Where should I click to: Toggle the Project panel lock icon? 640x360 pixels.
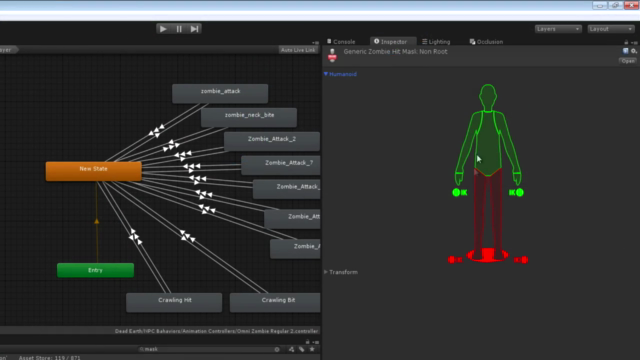(308, 342)
